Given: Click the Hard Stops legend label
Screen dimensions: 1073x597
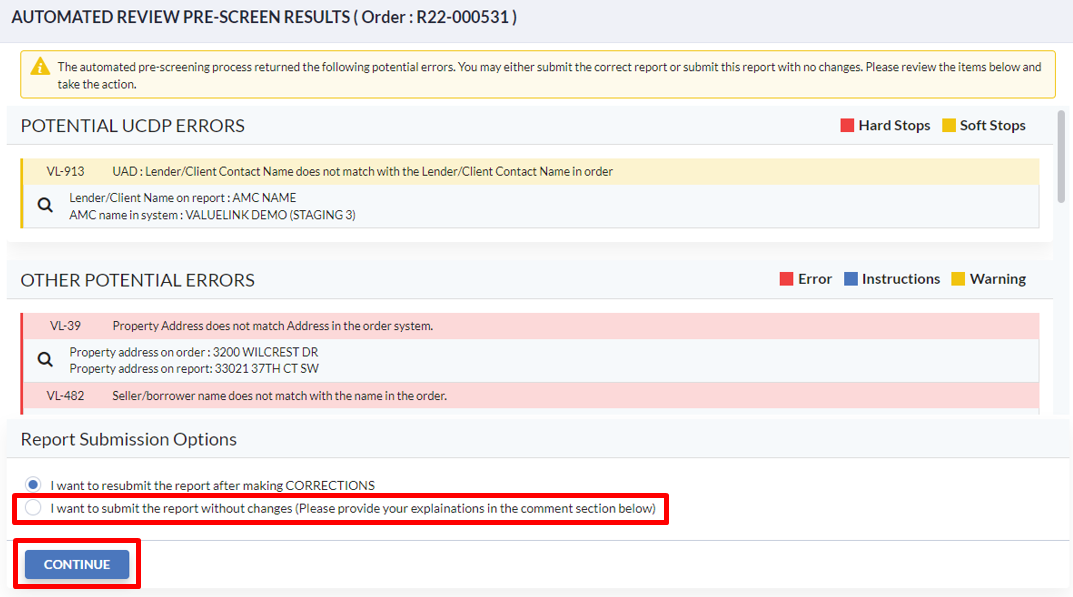Looking at the screenshot, I should (x=894, y=125).
